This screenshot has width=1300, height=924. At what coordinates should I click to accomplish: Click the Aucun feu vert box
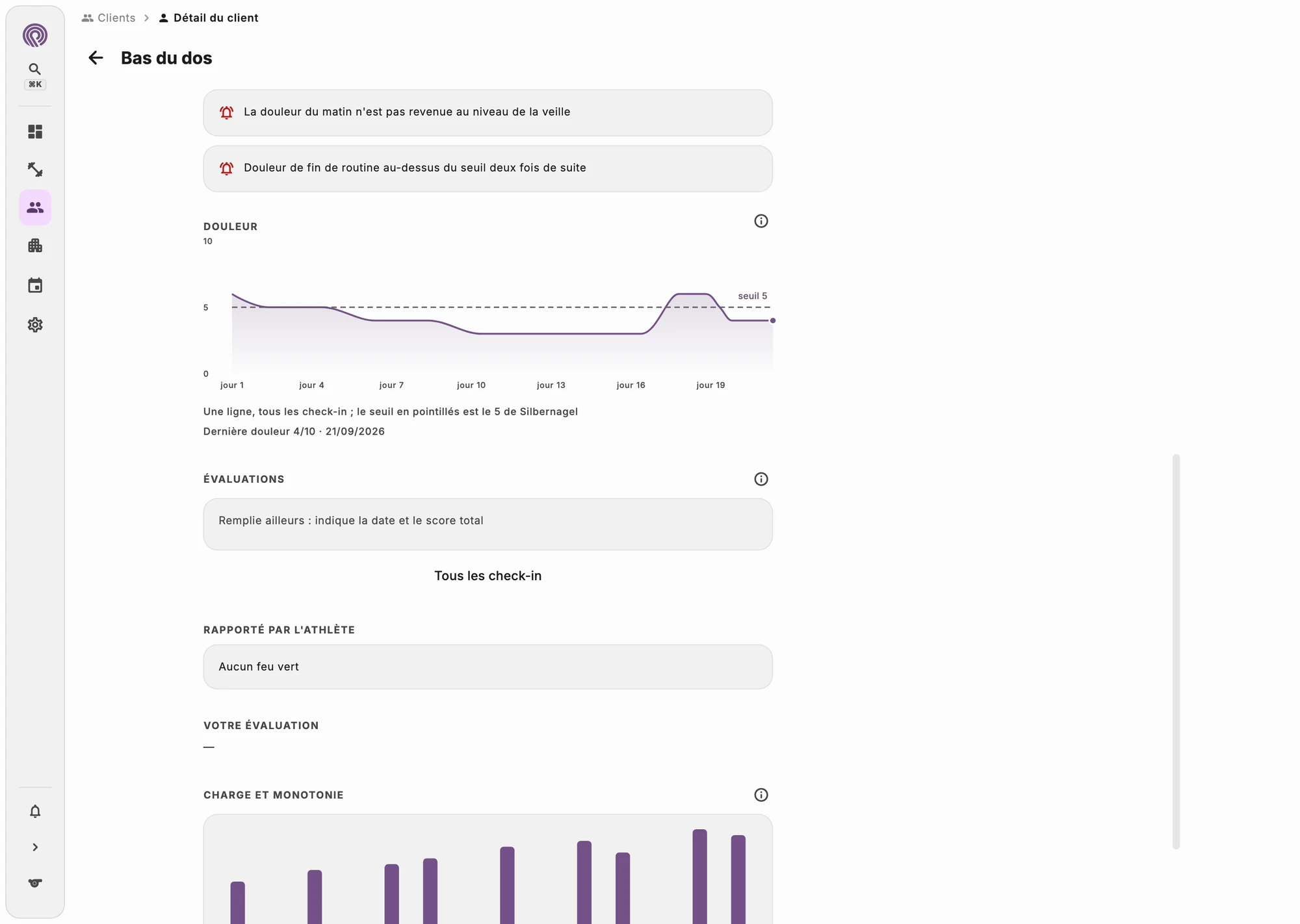[487, 667]
